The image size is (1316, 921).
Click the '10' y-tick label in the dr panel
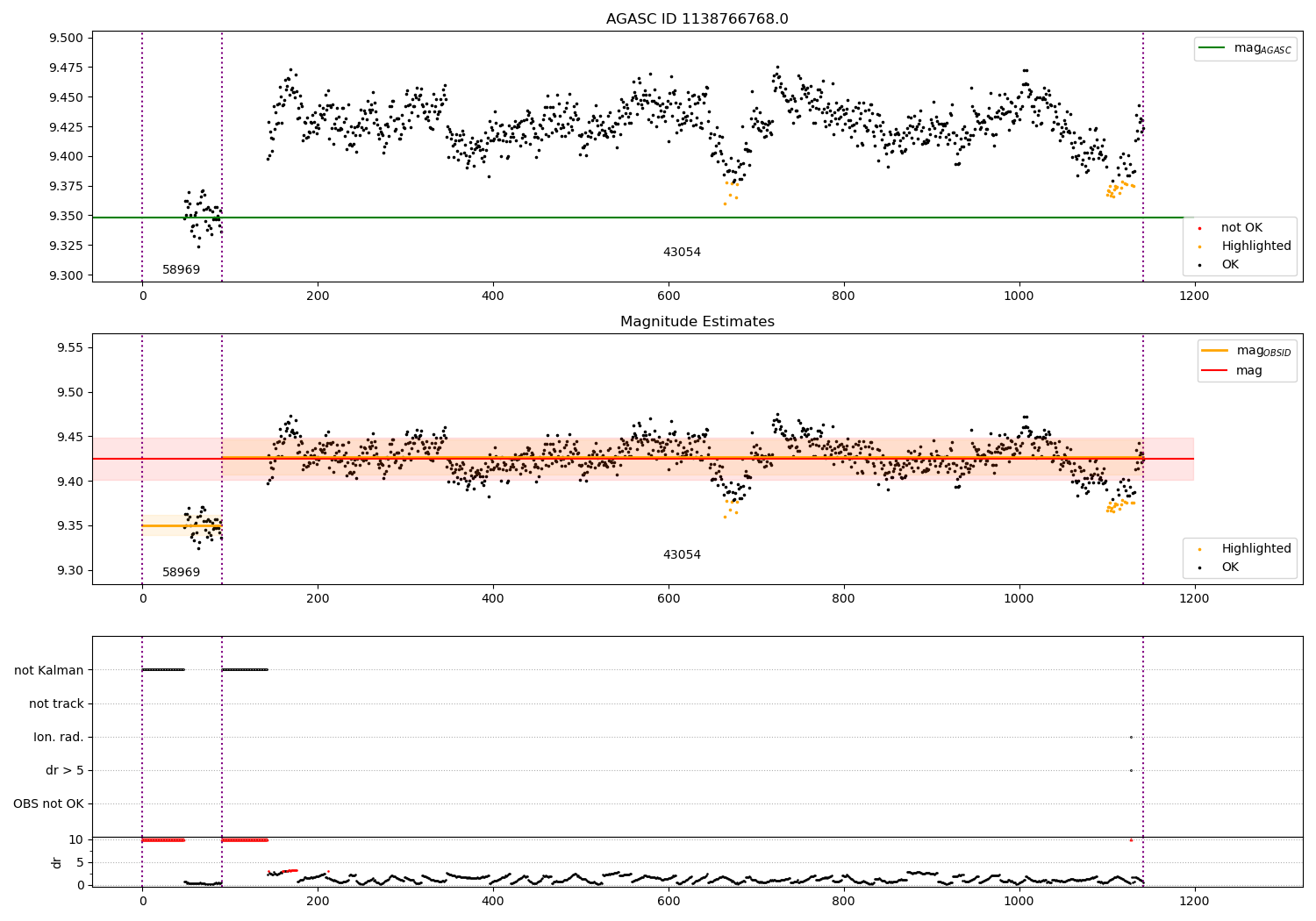click(76, 840)
